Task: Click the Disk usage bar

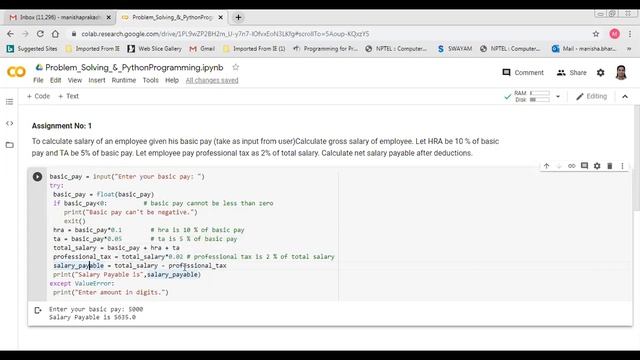Action: click(x=540, y=100)
